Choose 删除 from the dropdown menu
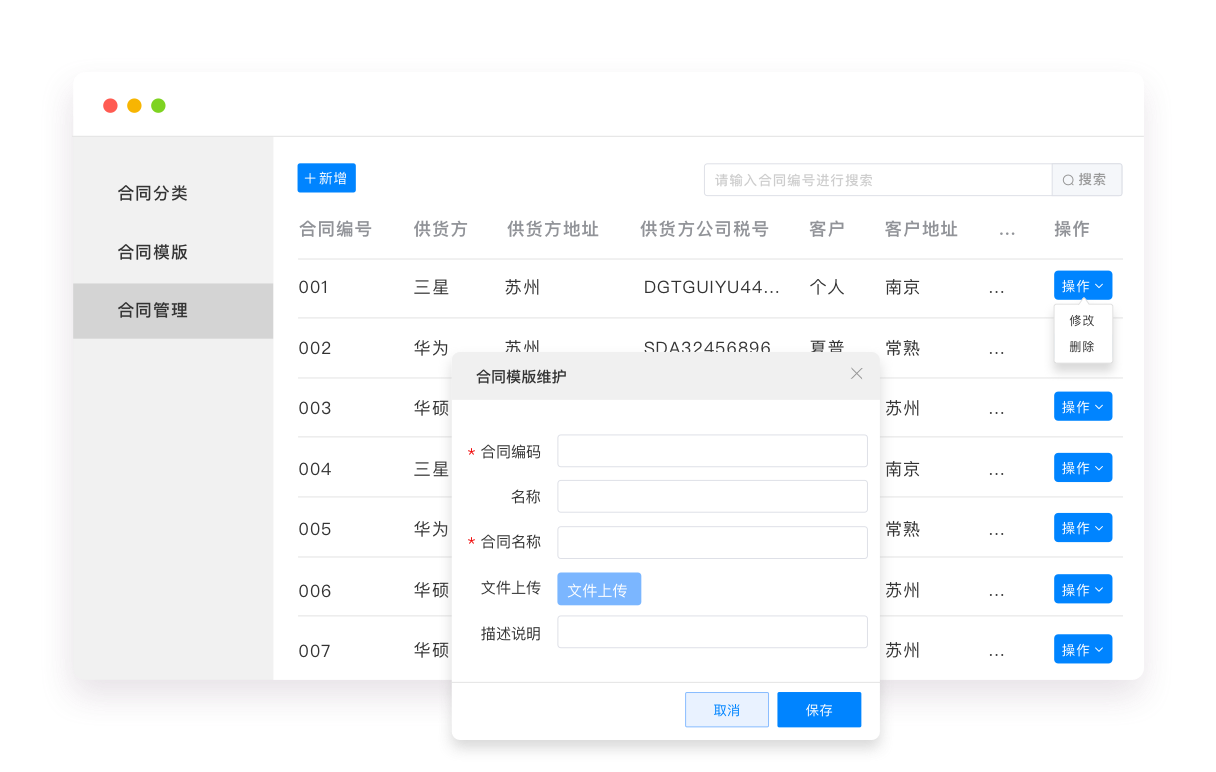The image size is (1216, 772). (1082, 347)
